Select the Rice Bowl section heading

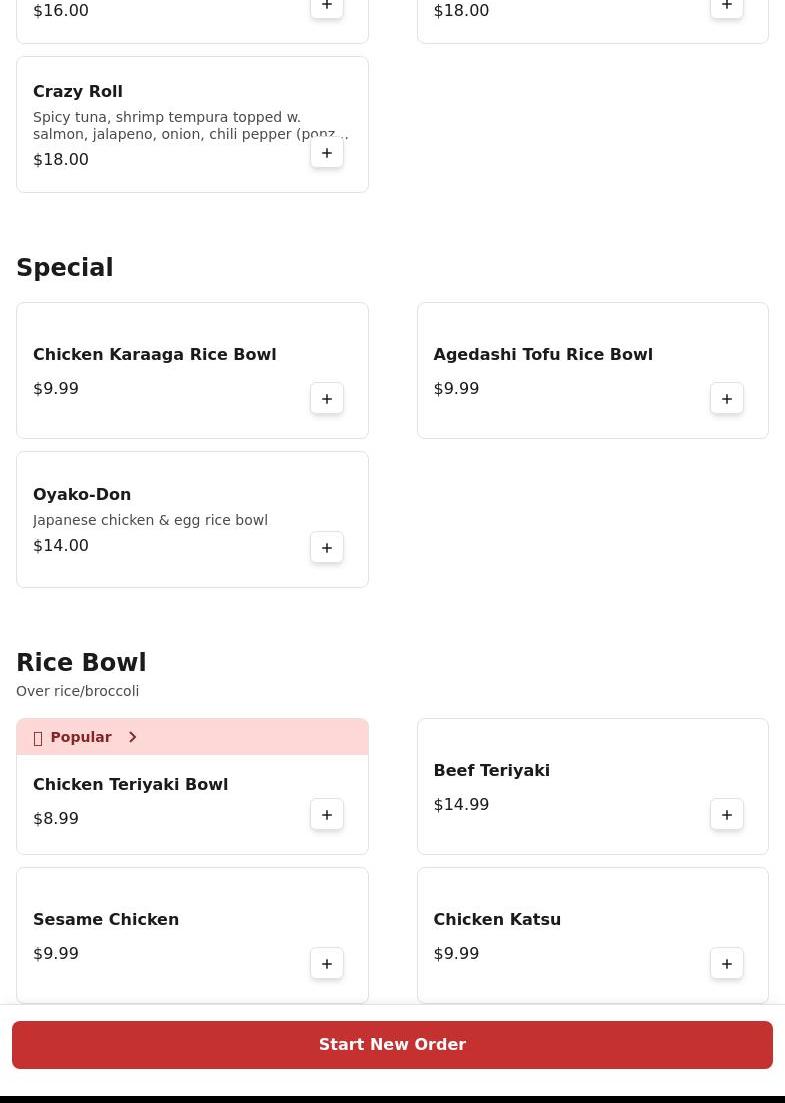[x=81, y=663]
